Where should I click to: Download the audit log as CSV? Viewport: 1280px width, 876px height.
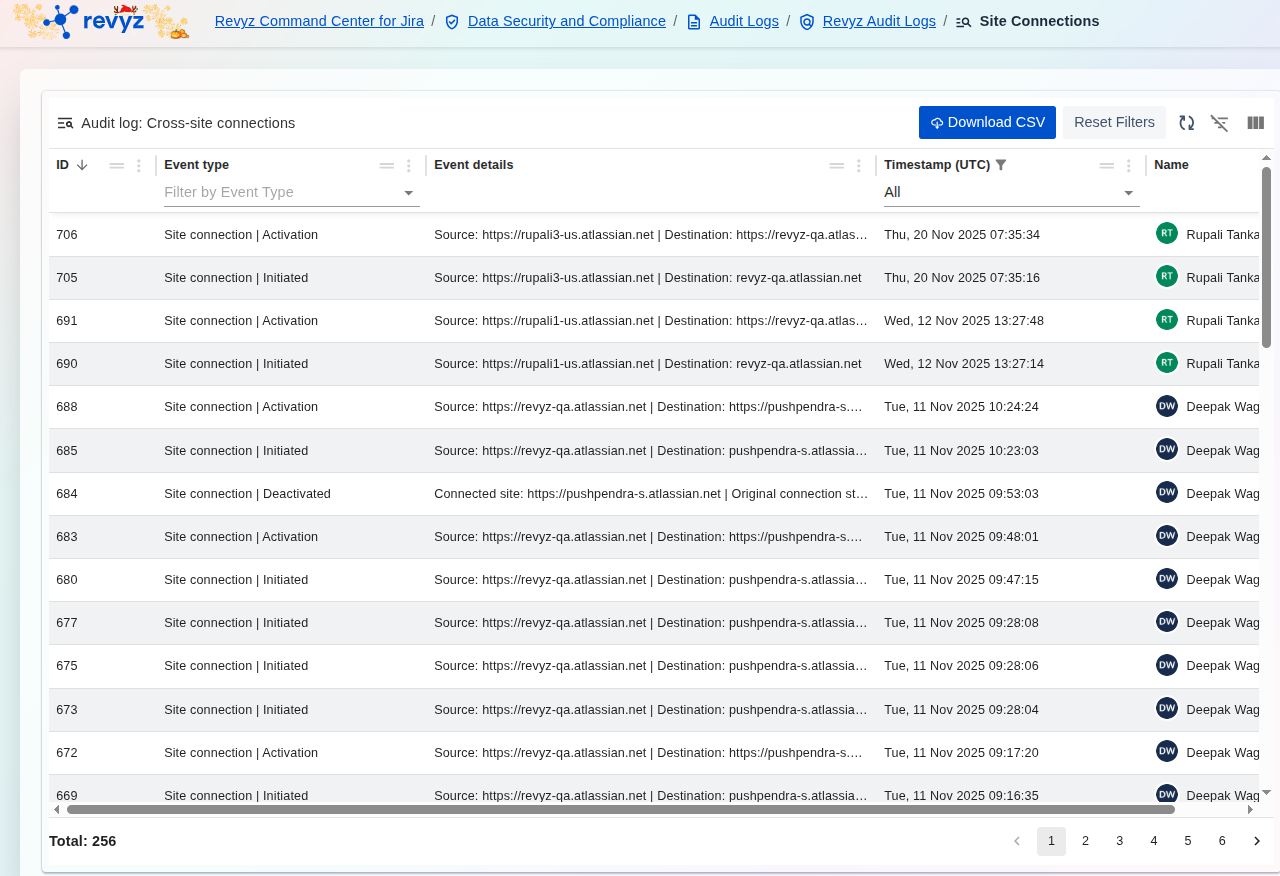click(987, 122)
